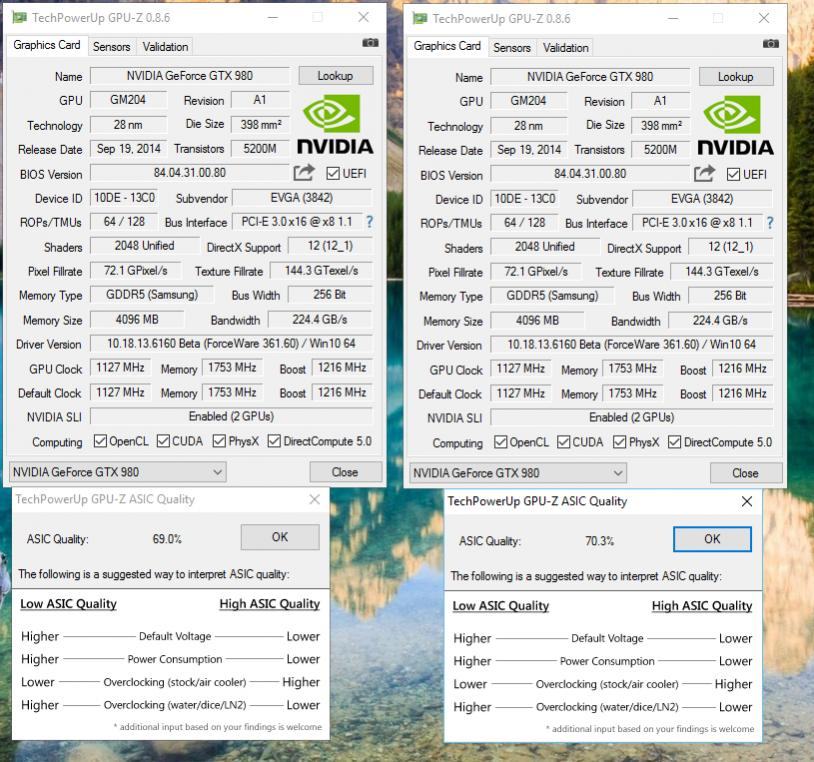The height and width of the screenshot is (762, 814).
Task: Click the NVIDIA logo in the right GPU-Z window
Action: [735, 125]
